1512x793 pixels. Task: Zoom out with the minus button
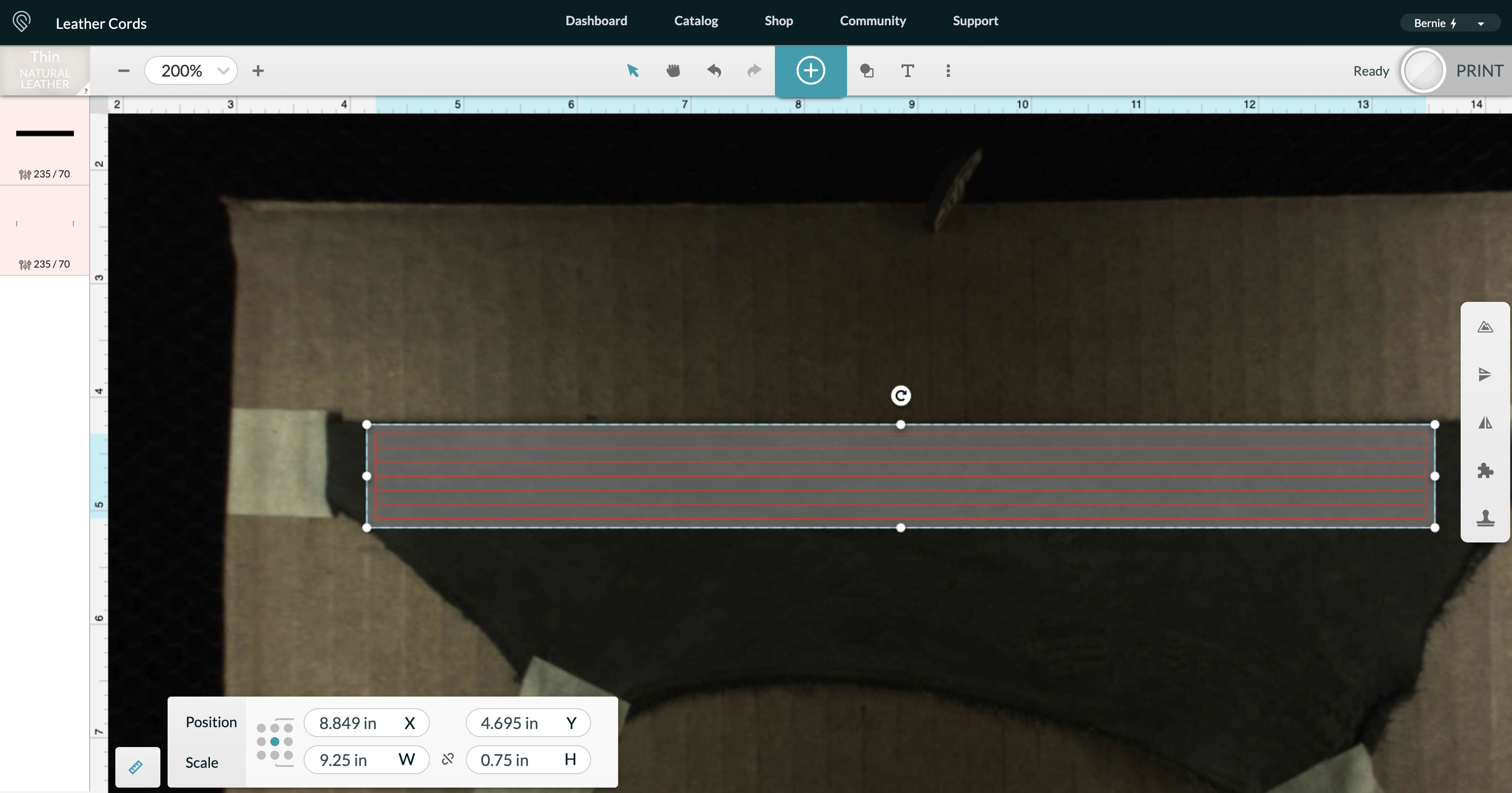point(123,70)
